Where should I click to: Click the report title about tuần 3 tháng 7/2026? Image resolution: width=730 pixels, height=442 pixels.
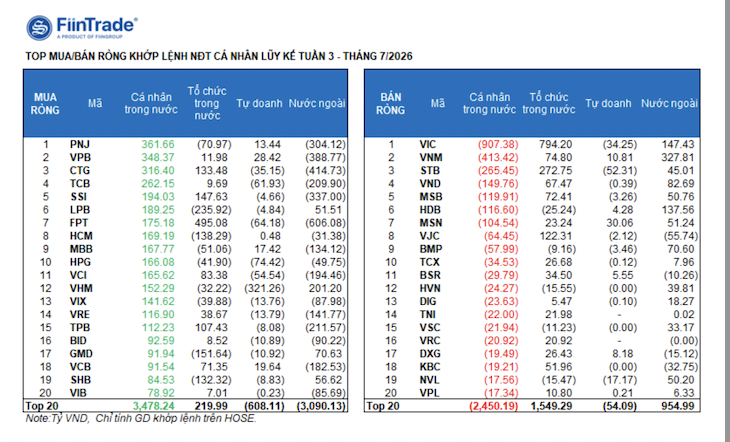(219, 56)
